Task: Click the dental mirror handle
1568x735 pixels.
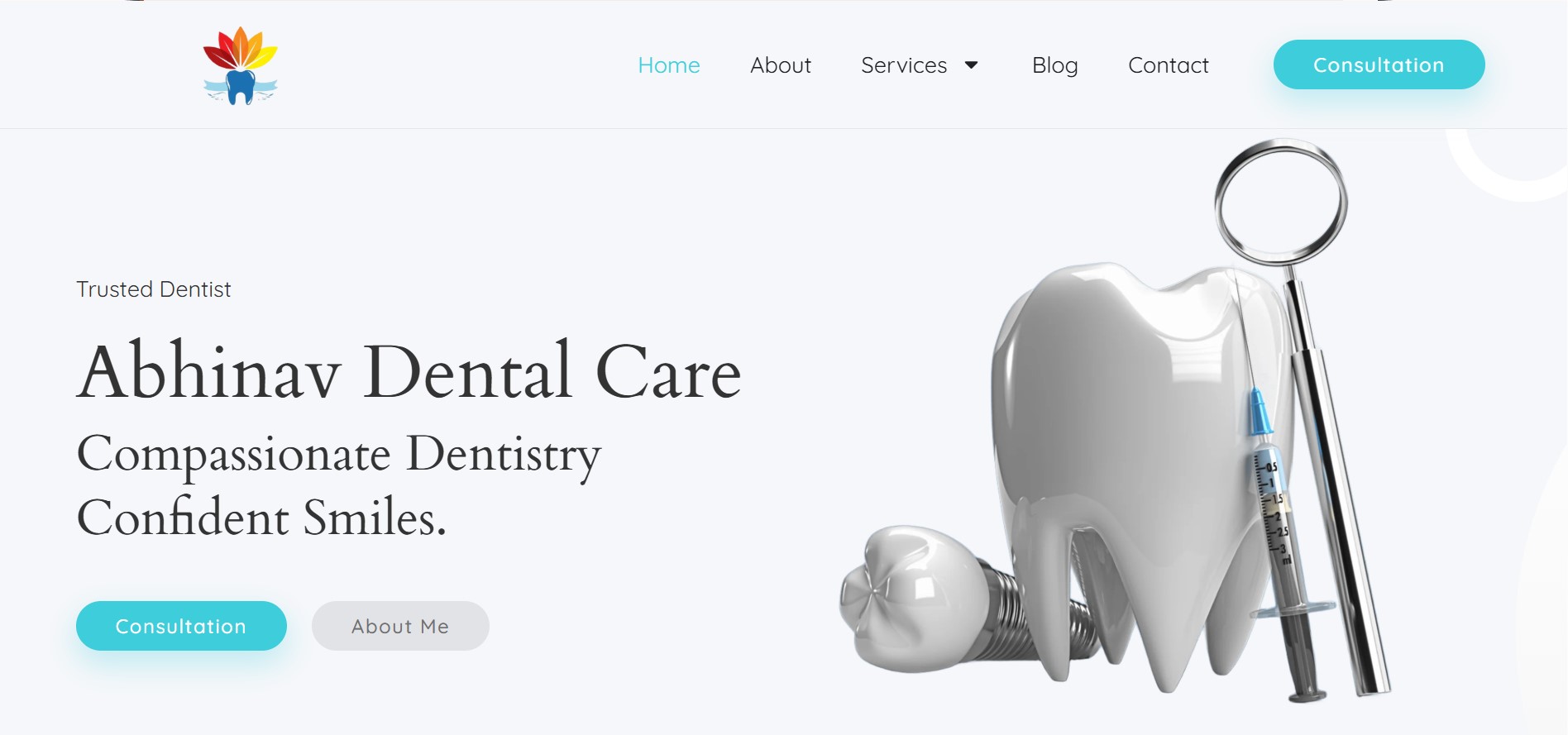Action: (1340, 480)
